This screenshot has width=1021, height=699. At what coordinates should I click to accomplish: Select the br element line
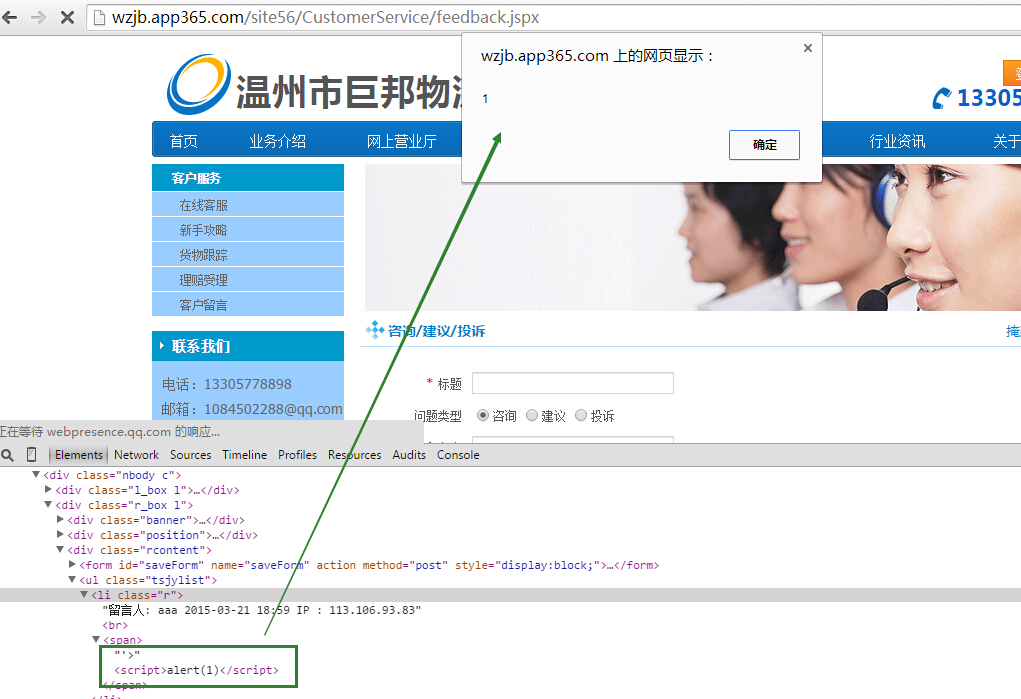coord(114,625)
